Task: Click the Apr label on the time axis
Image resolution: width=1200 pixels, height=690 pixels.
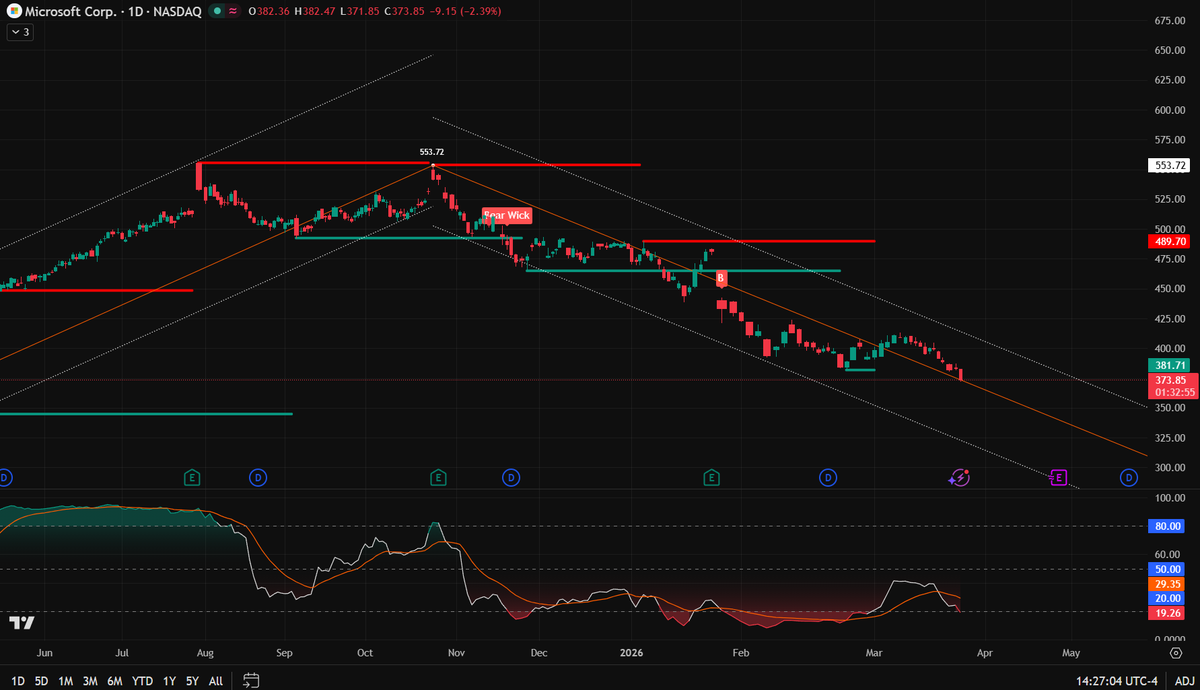Action: click(x=985, y=652)
